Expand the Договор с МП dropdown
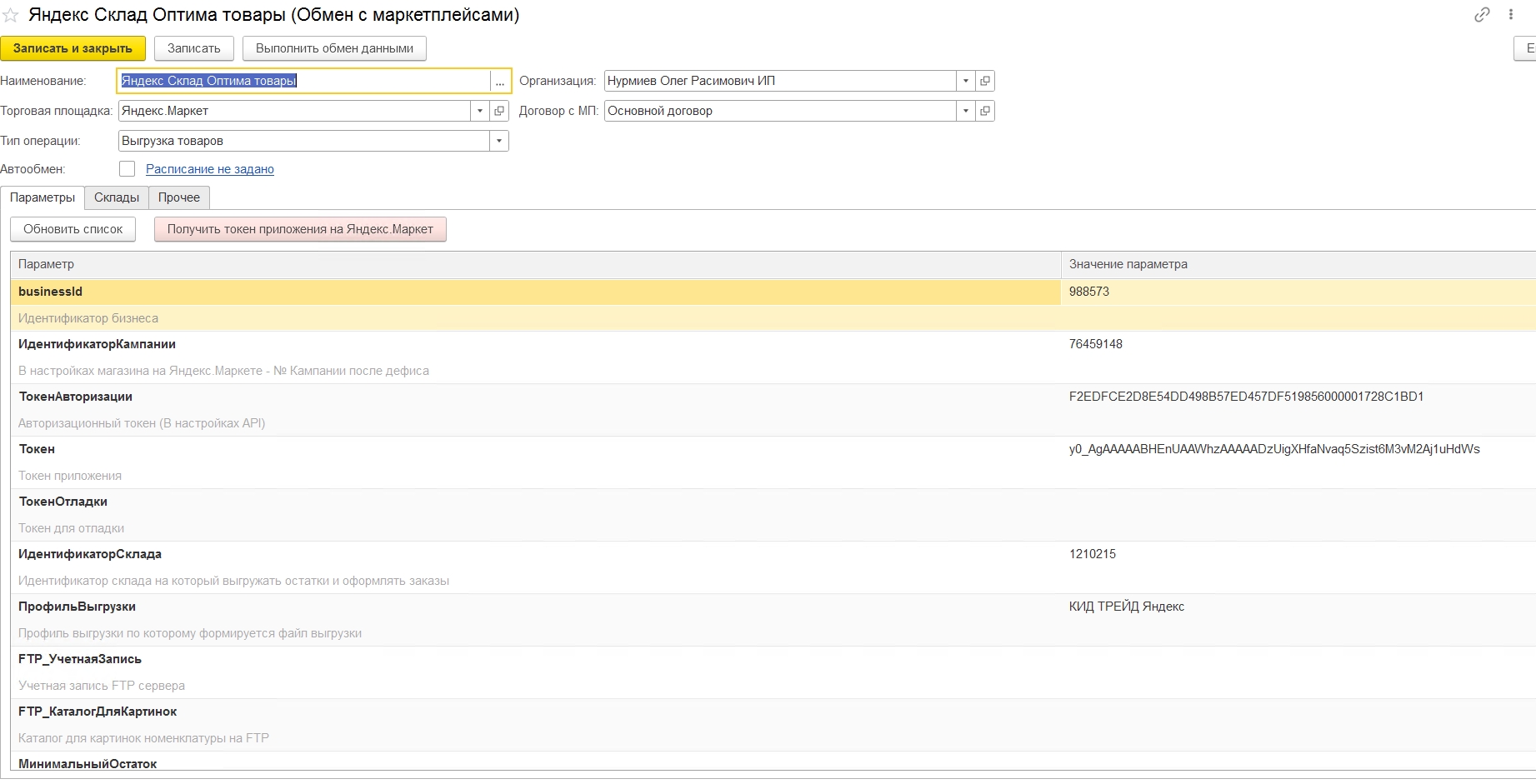The image size is (1536, 784). pyautogui.click(x=965, y=111)
